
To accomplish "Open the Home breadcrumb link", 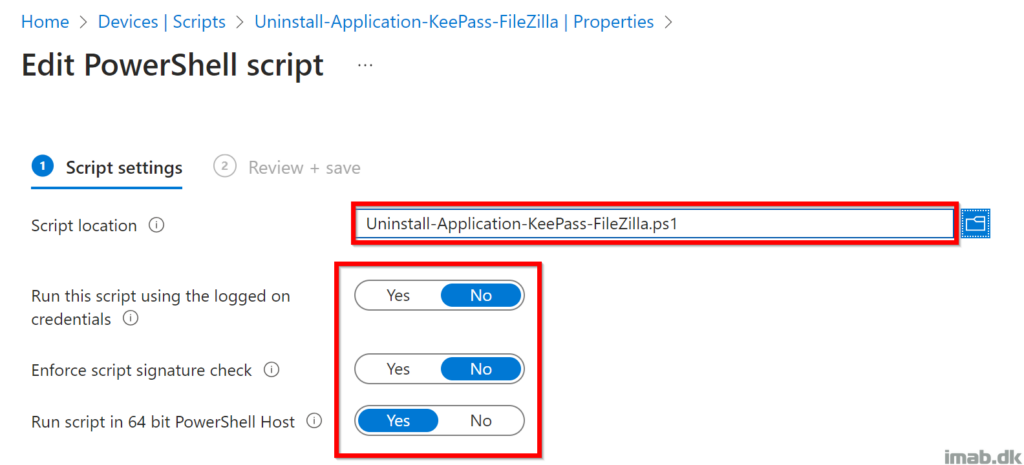I will [45, 22].
